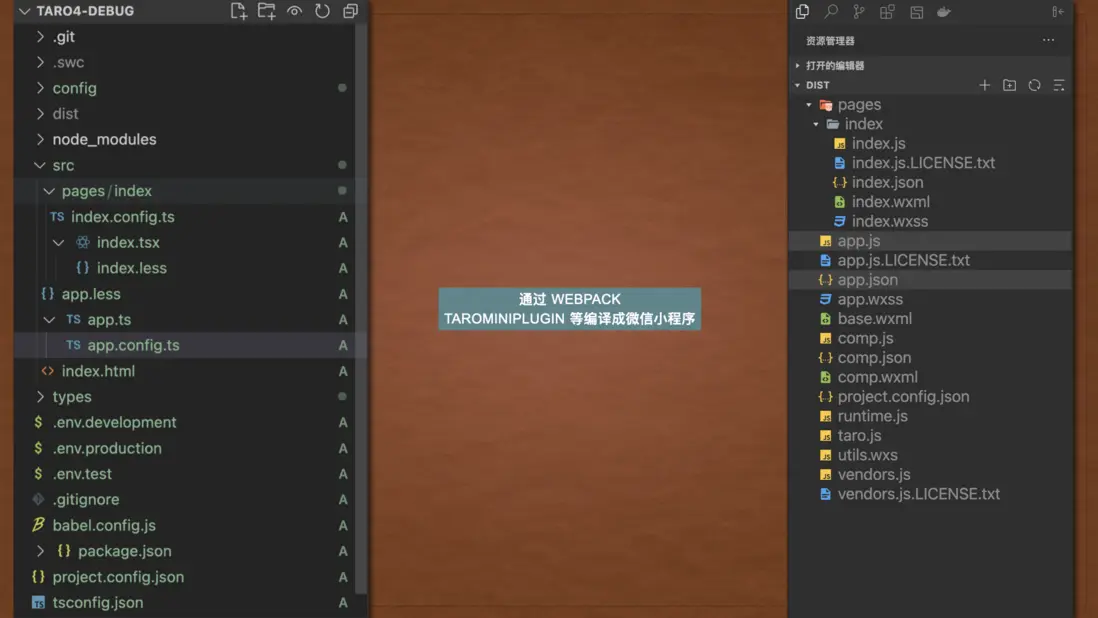The width and height of the screenshot is (1098, 618).
Task: Open the Docker whale icon
Action: [x=944, y=12]
